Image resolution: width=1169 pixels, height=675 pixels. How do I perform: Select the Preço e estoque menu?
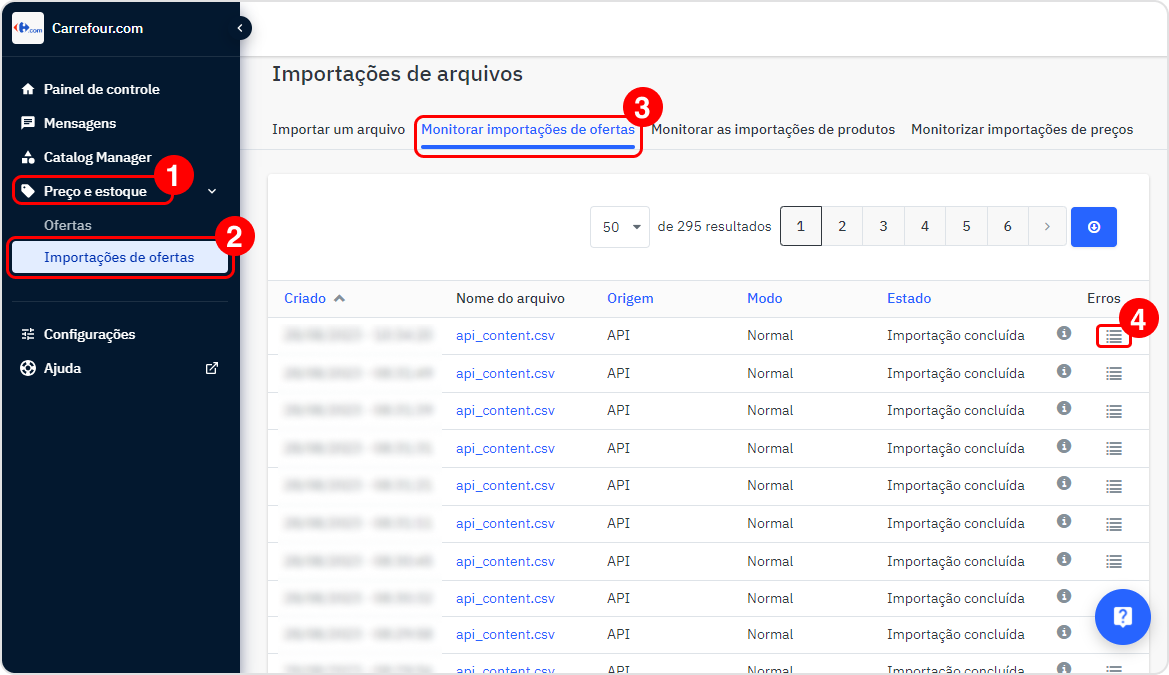point(95,192)
